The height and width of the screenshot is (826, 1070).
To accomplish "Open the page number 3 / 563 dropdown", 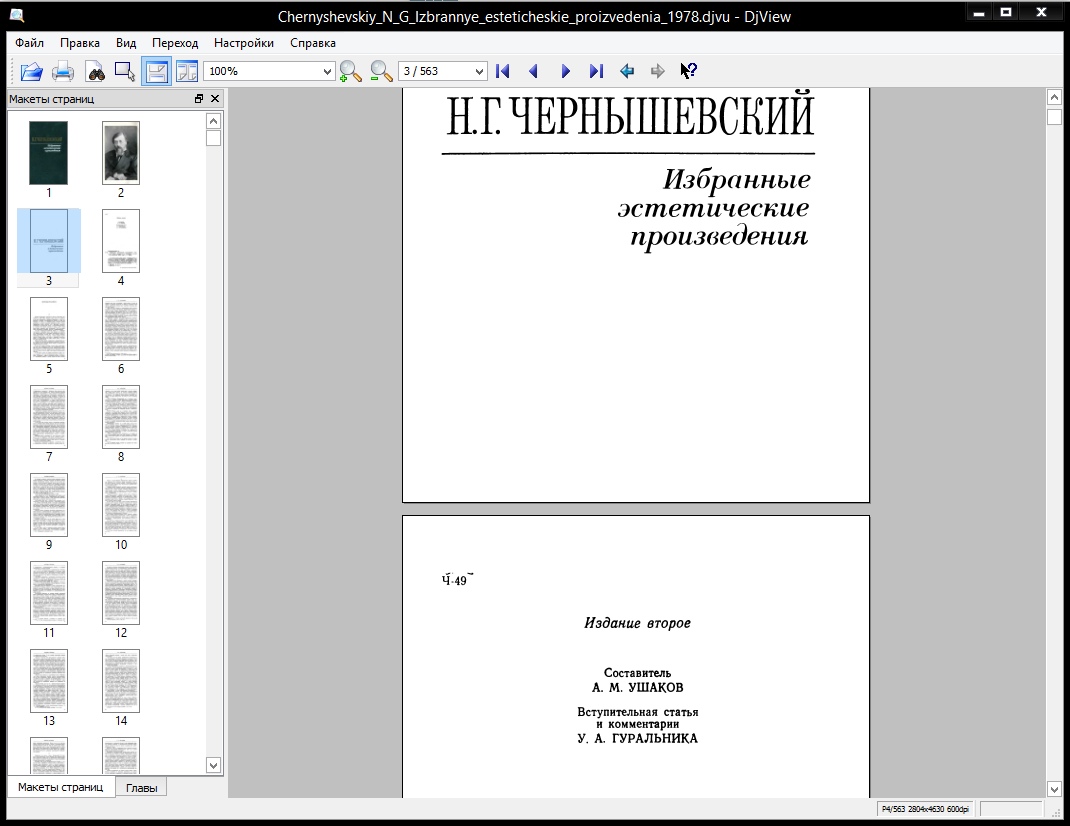I will (479, 71).
